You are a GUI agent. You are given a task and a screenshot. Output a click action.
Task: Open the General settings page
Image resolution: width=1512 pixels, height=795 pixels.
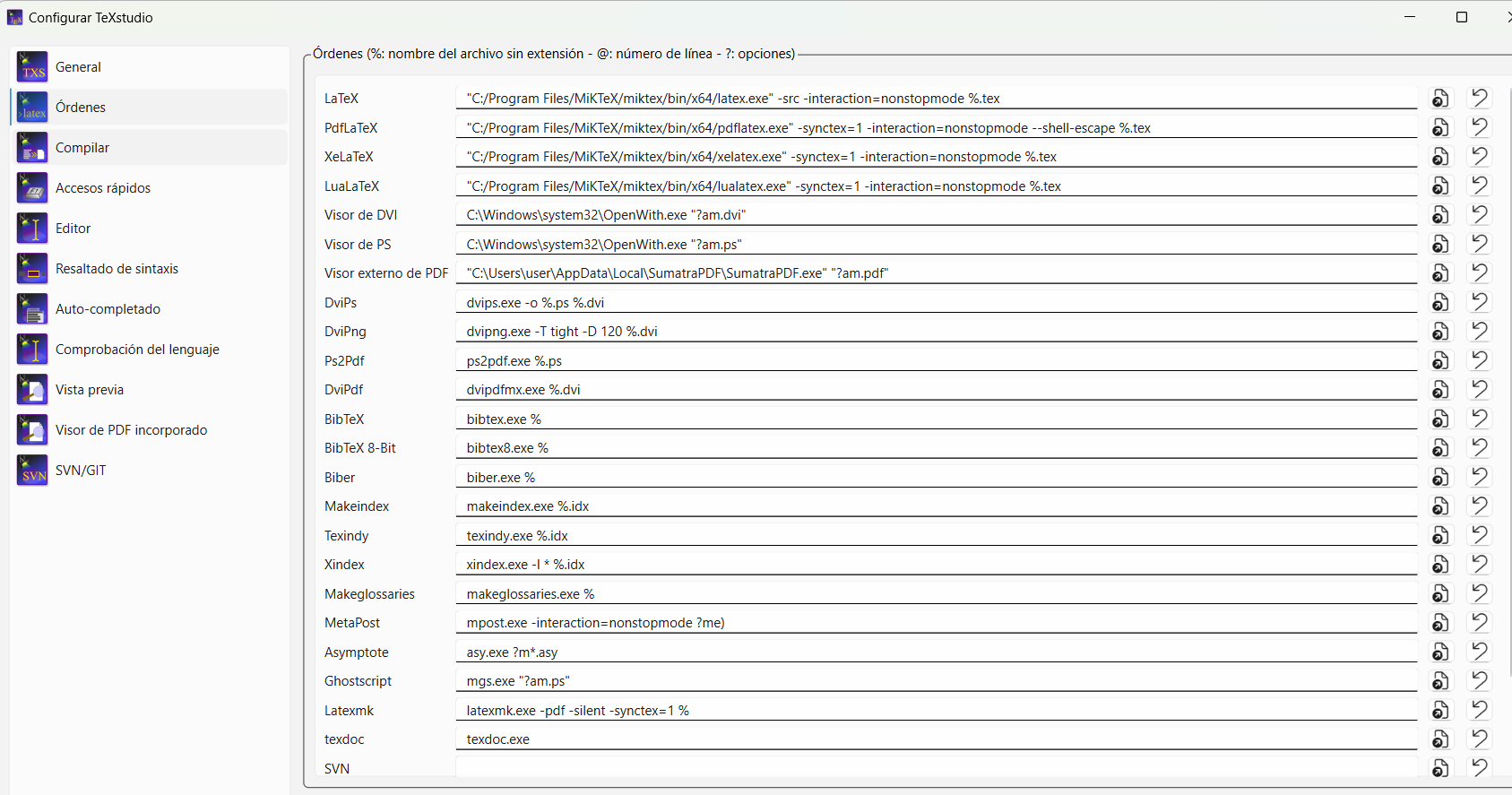(149, 67)
